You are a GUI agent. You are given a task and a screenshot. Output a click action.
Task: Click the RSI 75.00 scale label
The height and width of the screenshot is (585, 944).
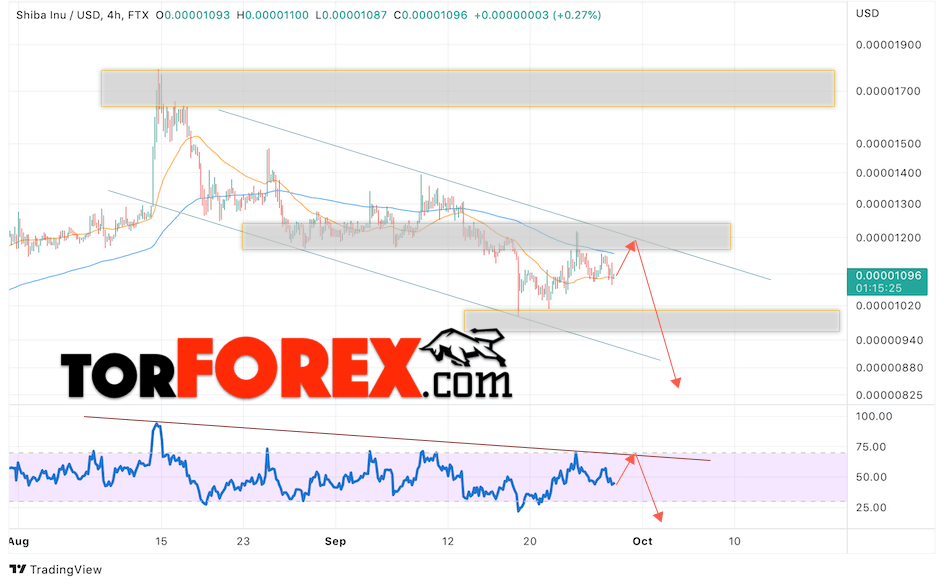tap(871, 447)
